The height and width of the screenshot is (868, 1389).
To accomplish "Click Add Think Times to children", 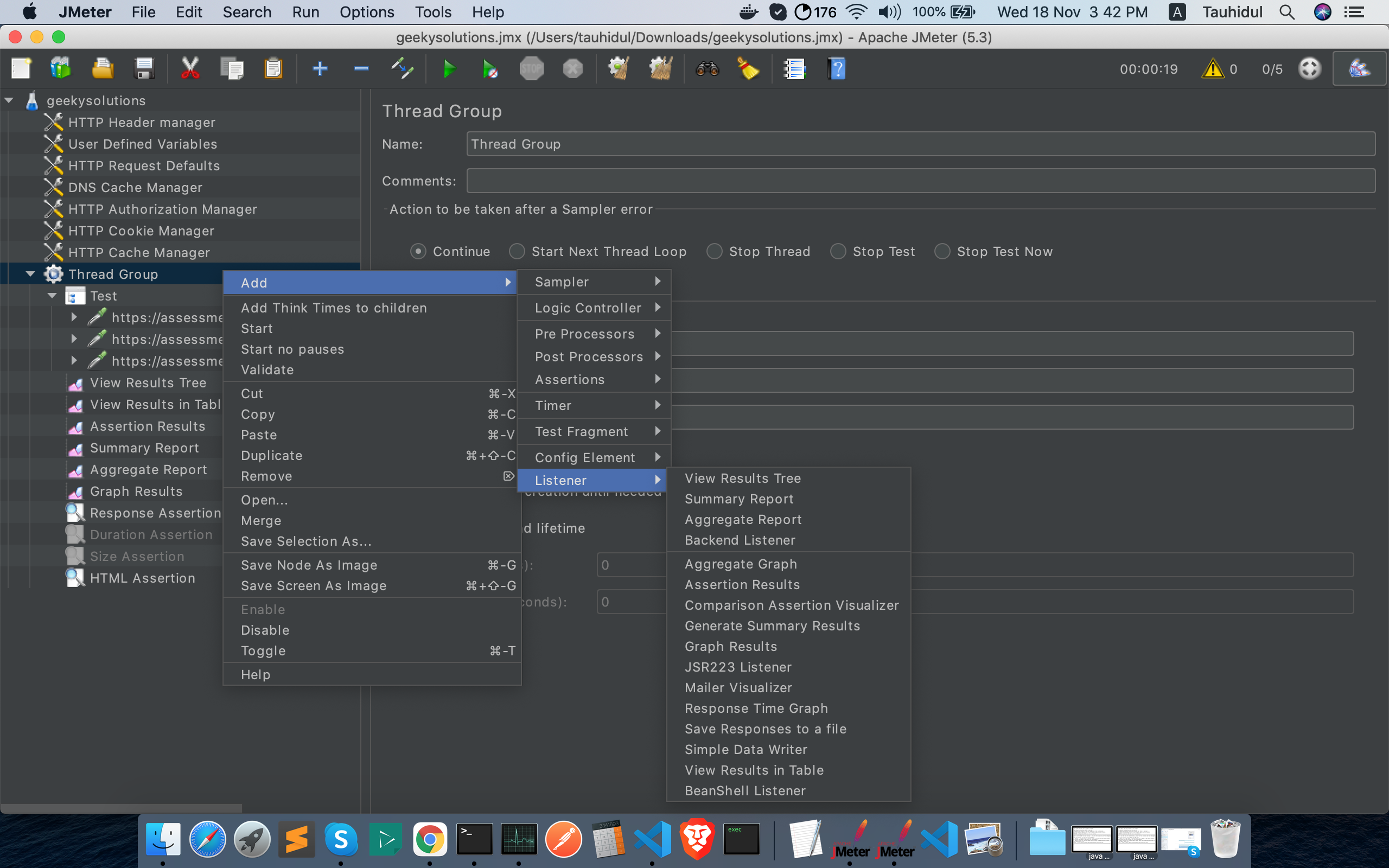I will coord(372,308).
